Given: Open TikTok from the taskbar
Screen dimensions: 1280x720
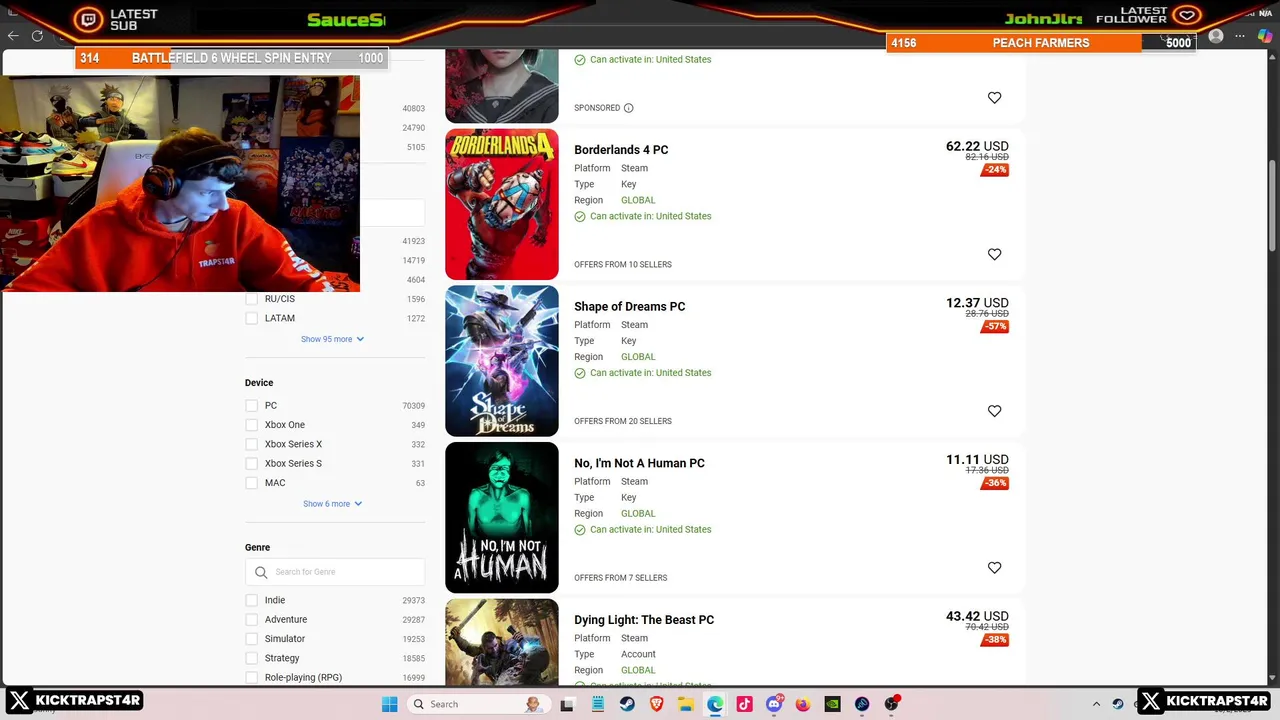Looking at the screenshot, I should (744, 704).
